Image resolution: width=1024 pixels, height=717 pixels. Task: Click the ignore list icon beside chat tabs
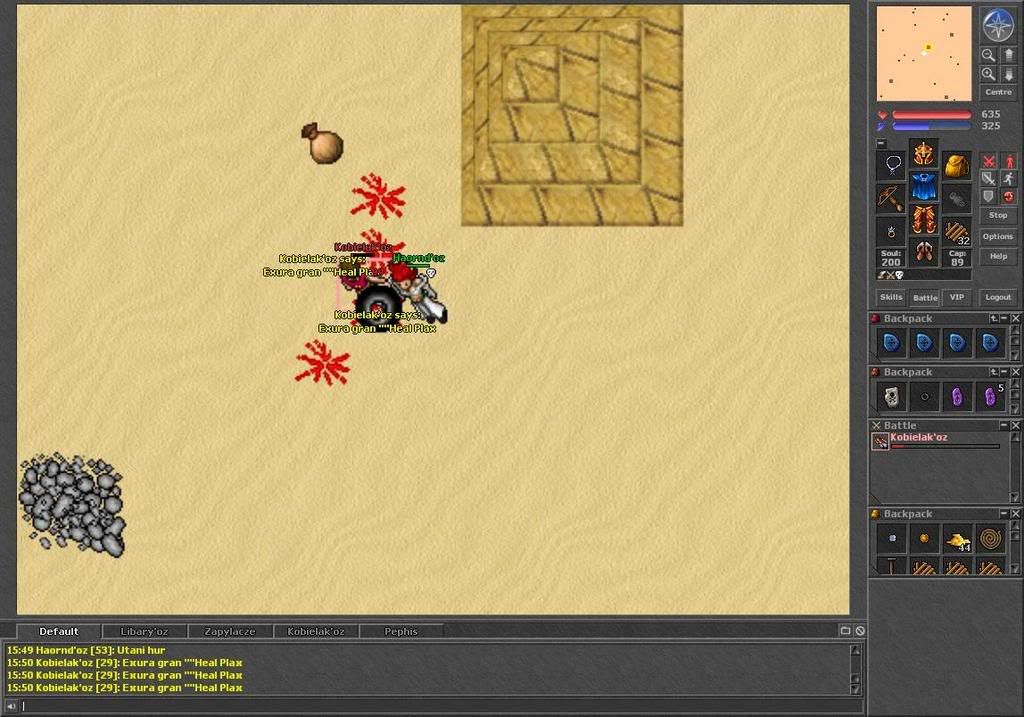point(860,631)
